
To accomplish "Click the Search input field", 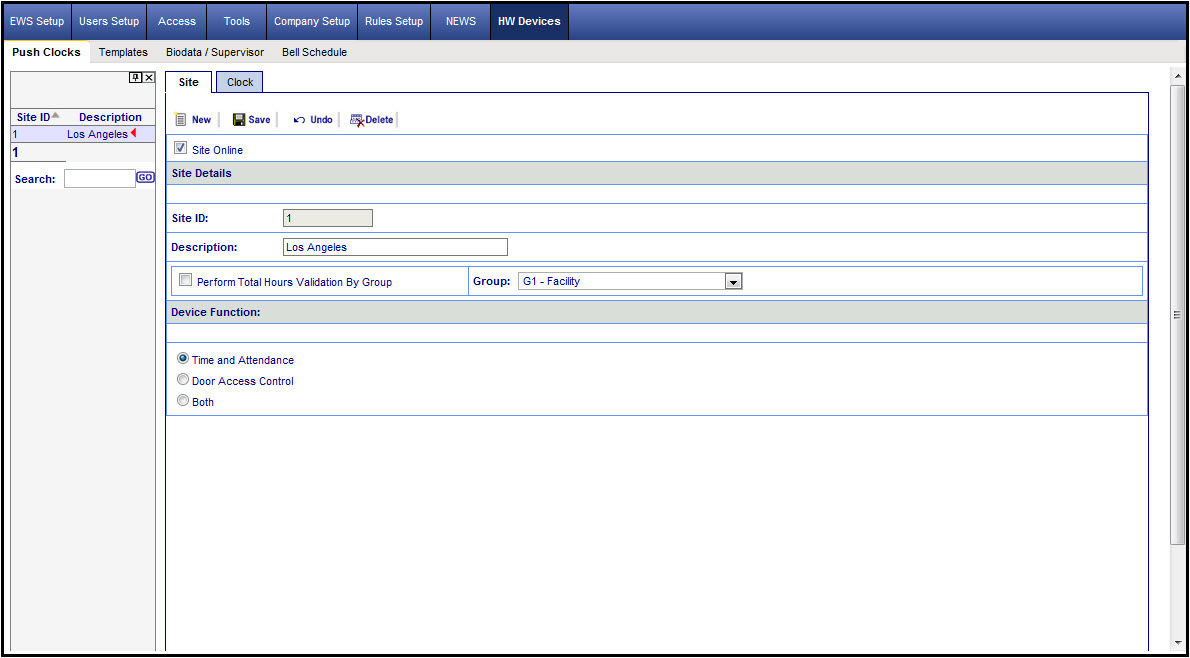I will tap(99, 178).
